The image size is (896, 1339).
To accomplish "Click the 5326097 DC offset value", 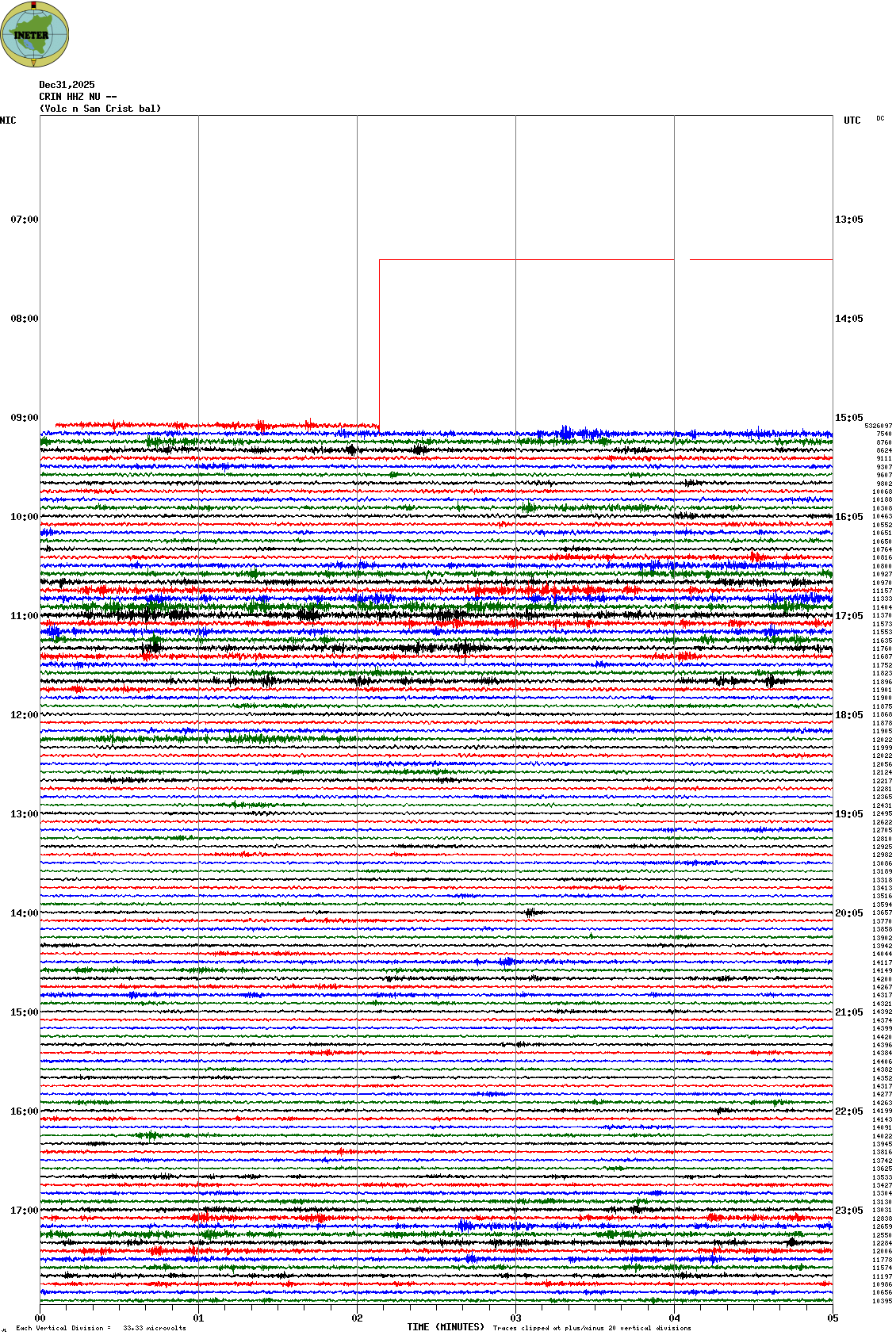I will click(878, 426).
